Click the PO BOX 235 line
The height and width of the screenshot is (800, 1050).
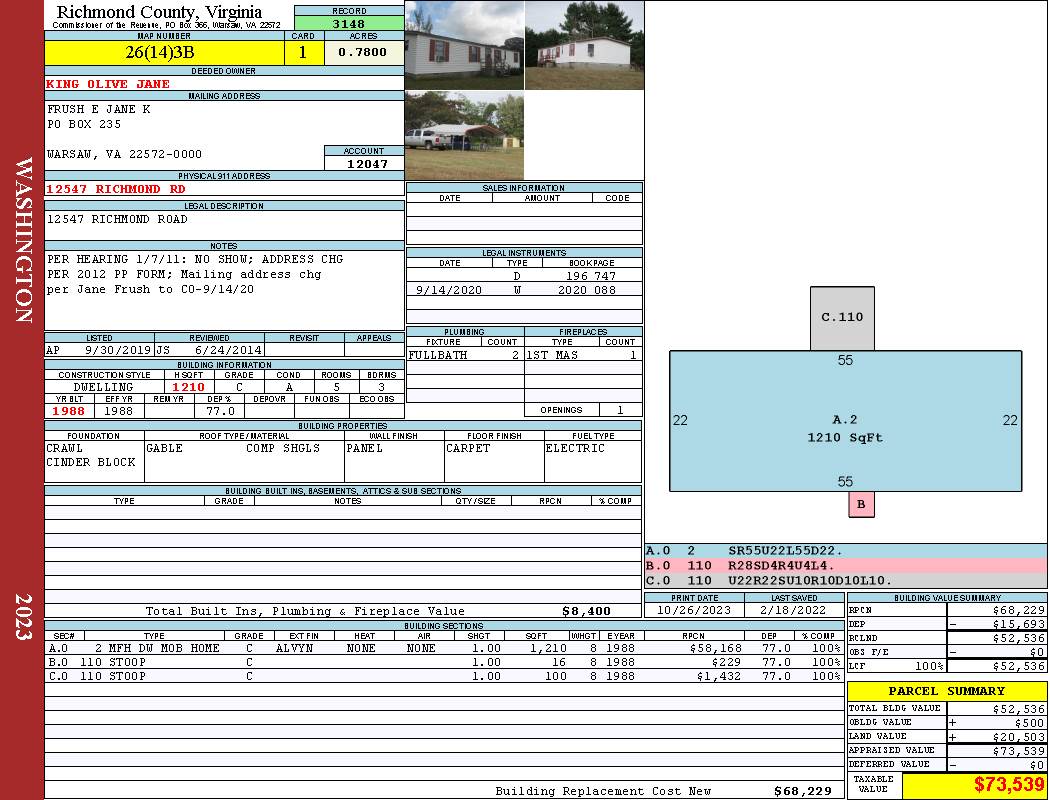pos(84,124)
